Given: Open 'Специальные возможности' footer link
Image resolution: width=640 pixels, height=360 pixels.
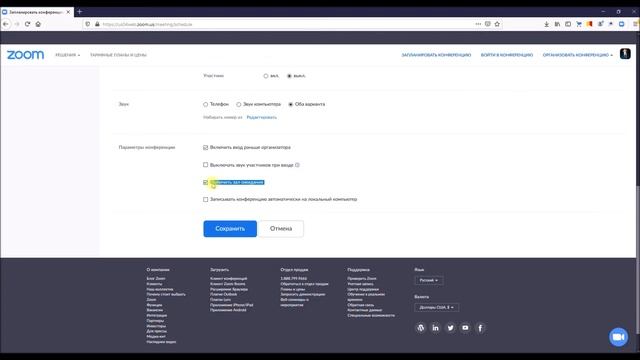Looking at the screenshot, I should [371, 316].
